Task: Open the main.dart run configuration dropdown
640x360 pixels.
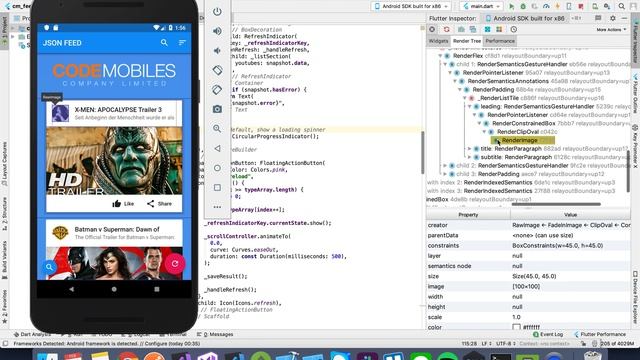Action: click(482, 6)
